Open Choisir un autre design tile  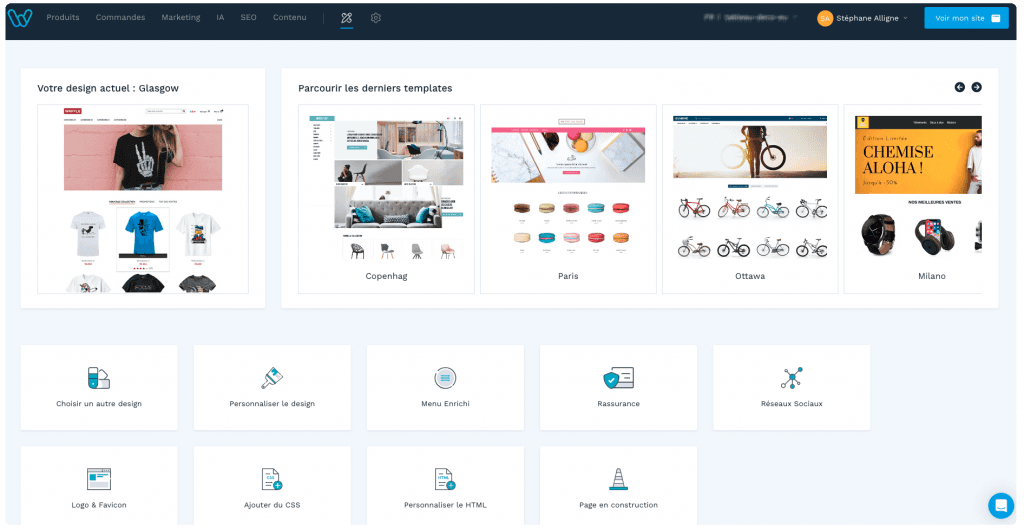[x=99, y=388]
